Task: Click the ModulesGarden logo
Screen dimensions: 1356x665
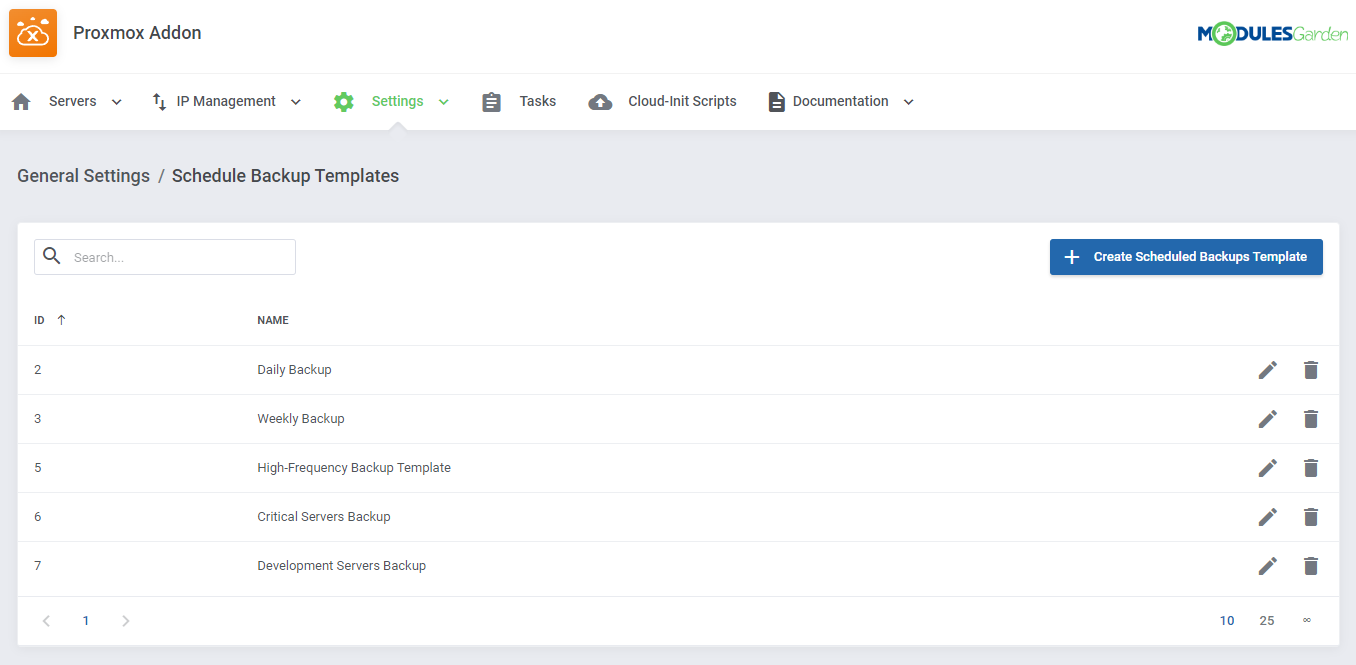Action: click(1272, 34)
